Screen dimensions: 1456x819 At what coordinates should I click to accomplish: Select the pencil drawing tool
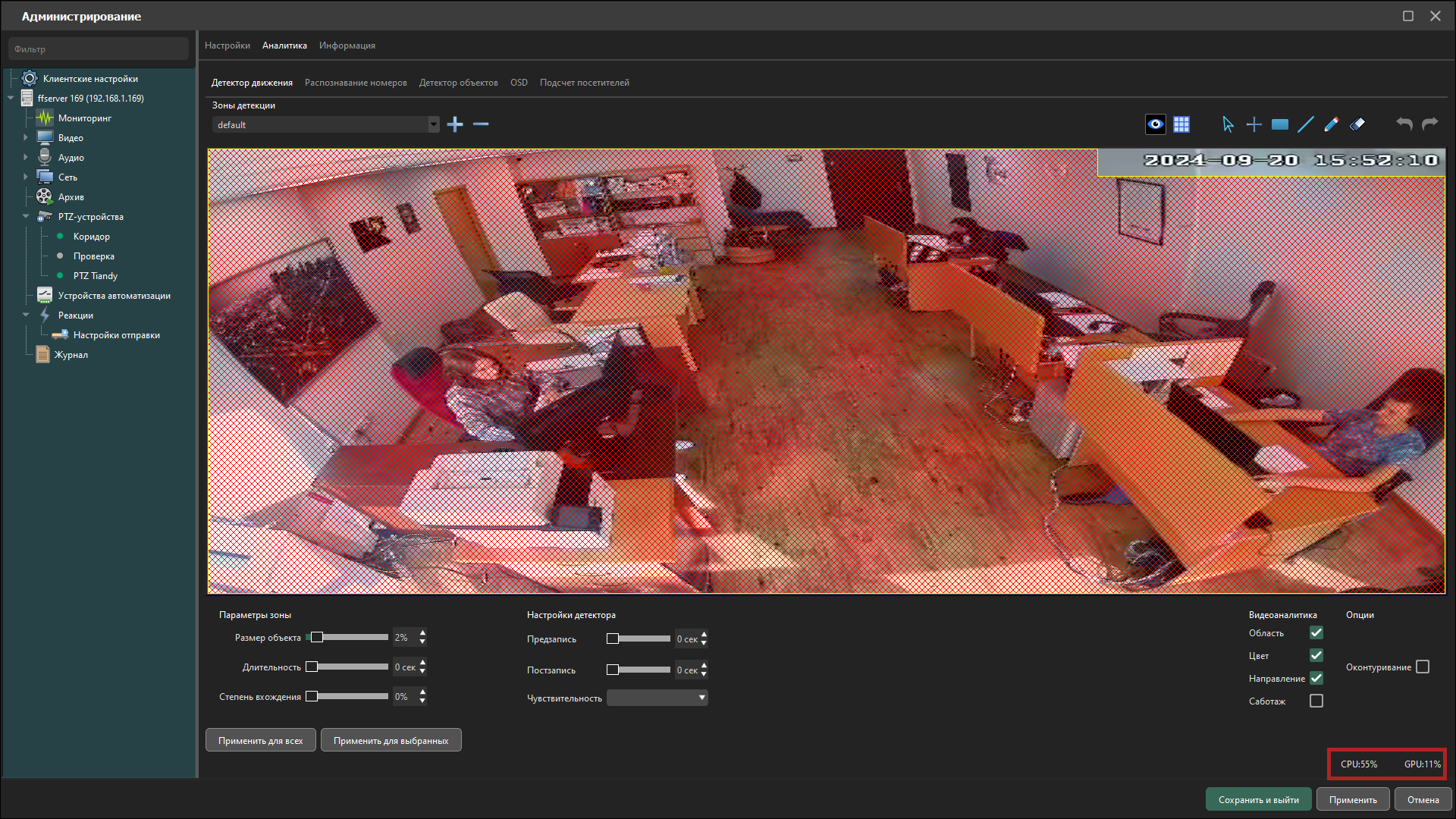[x=1332, y=124]
